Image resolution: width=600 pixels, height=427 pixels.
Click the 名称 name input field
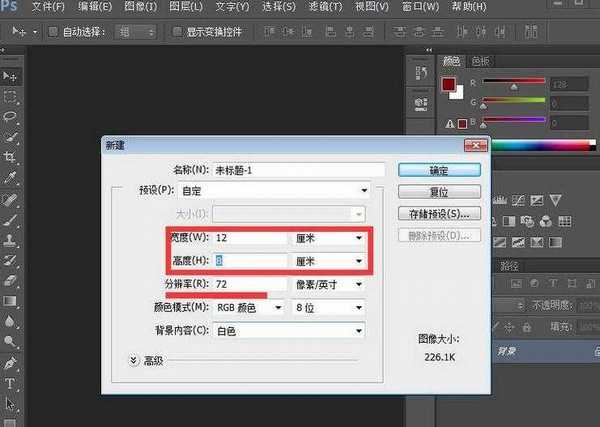[x=299, y=170]
